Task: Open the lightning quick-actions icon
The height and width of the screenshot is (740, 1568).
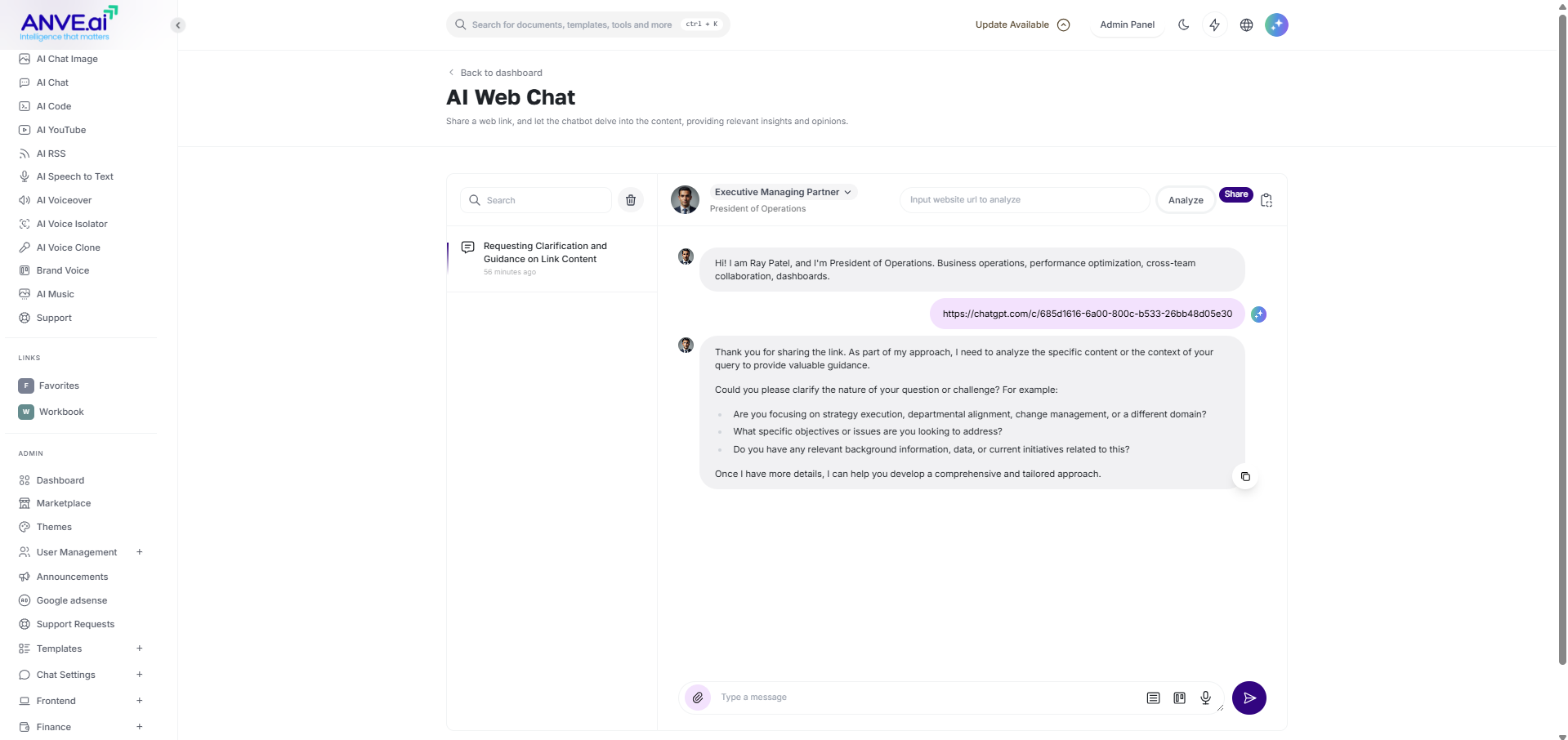Action: 1214,25
